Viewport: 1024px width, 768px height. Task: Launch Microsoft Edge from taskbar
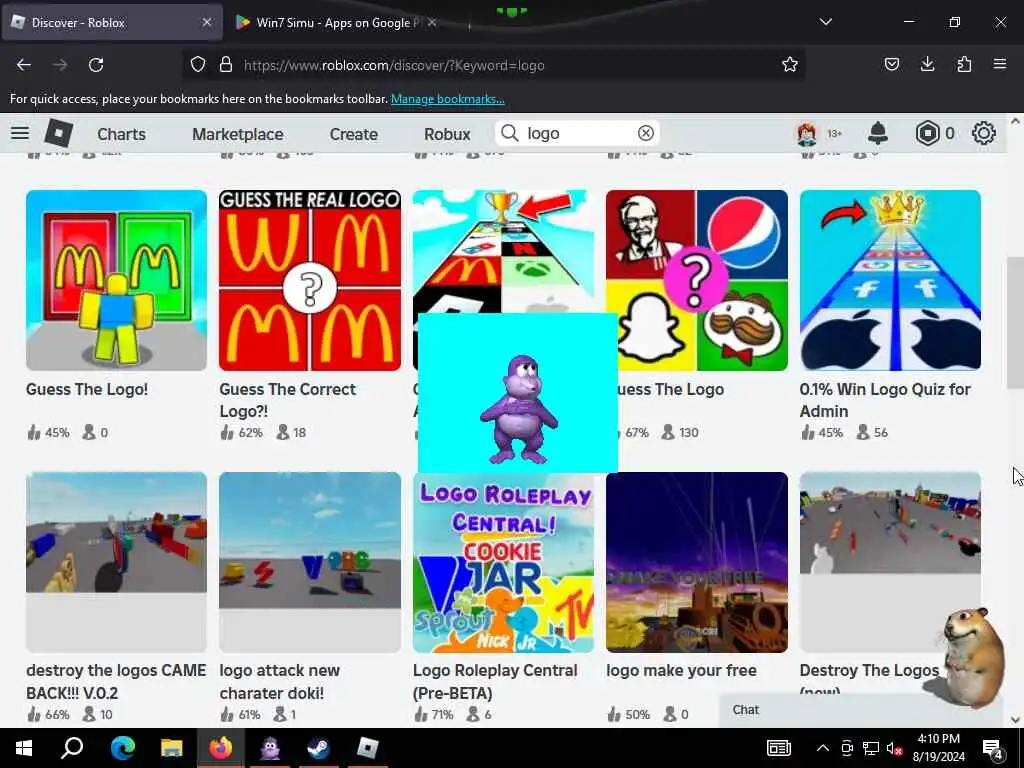point(122,748)
